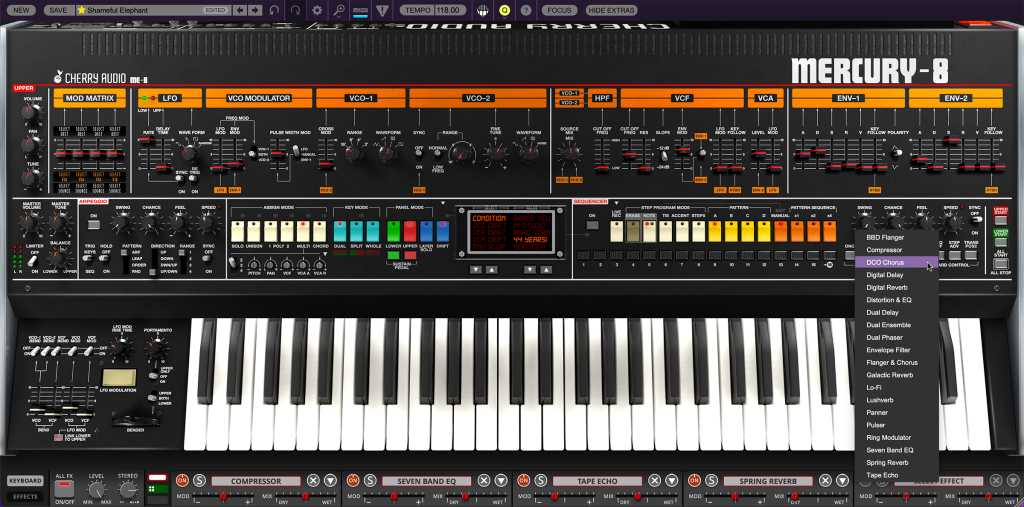
Task: Click the panic warning triangle icon
Action: (382, 10)
